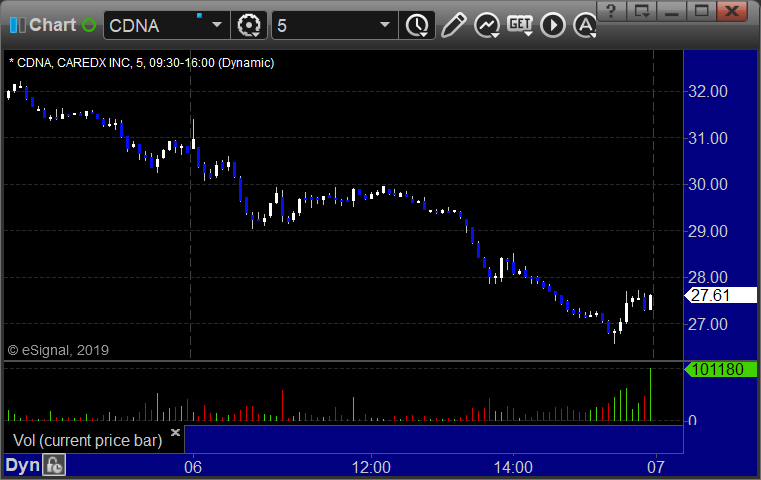Open the clock time template menu

click(x=417, y=25)
